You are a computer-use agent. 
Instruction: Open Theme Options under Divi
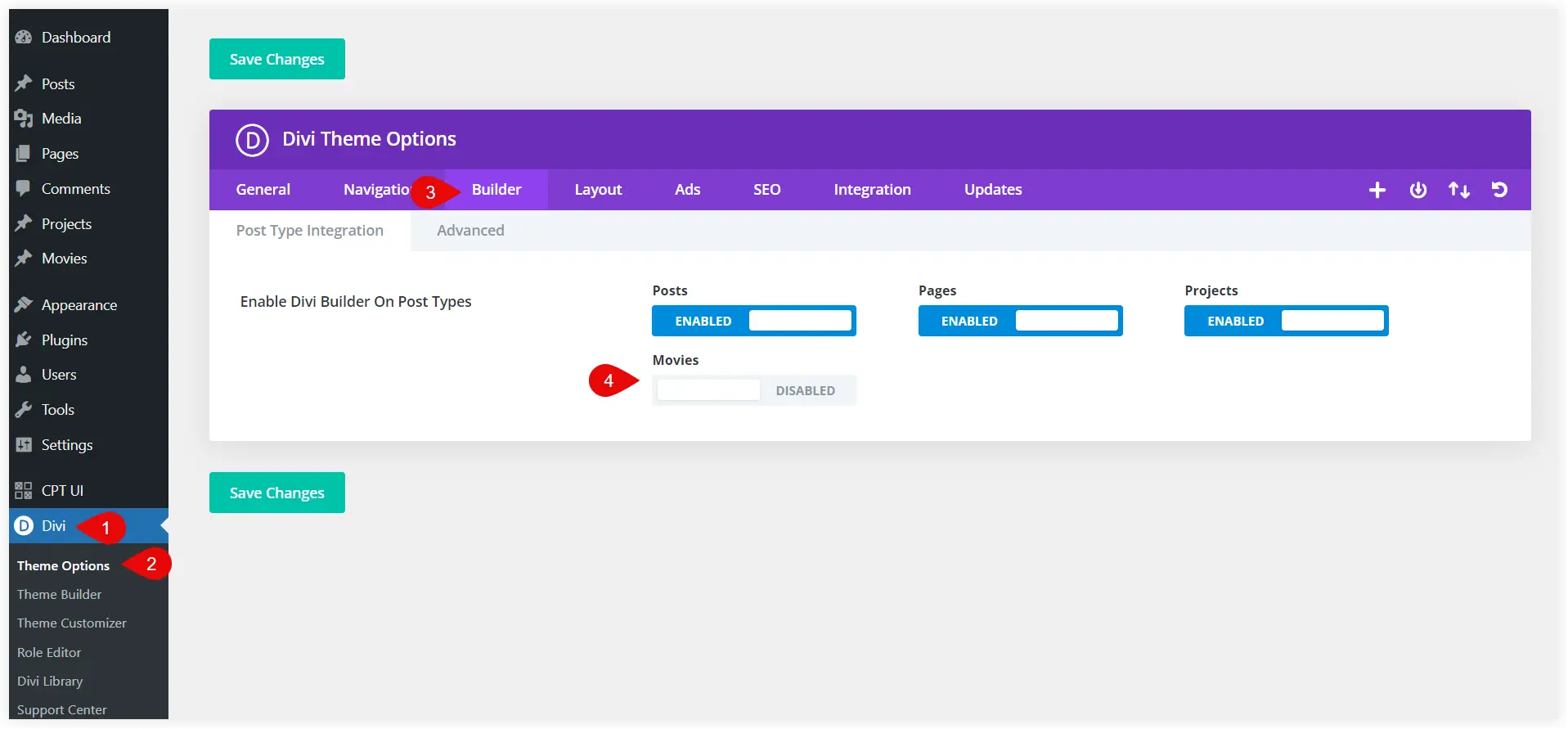pos(63,566)
